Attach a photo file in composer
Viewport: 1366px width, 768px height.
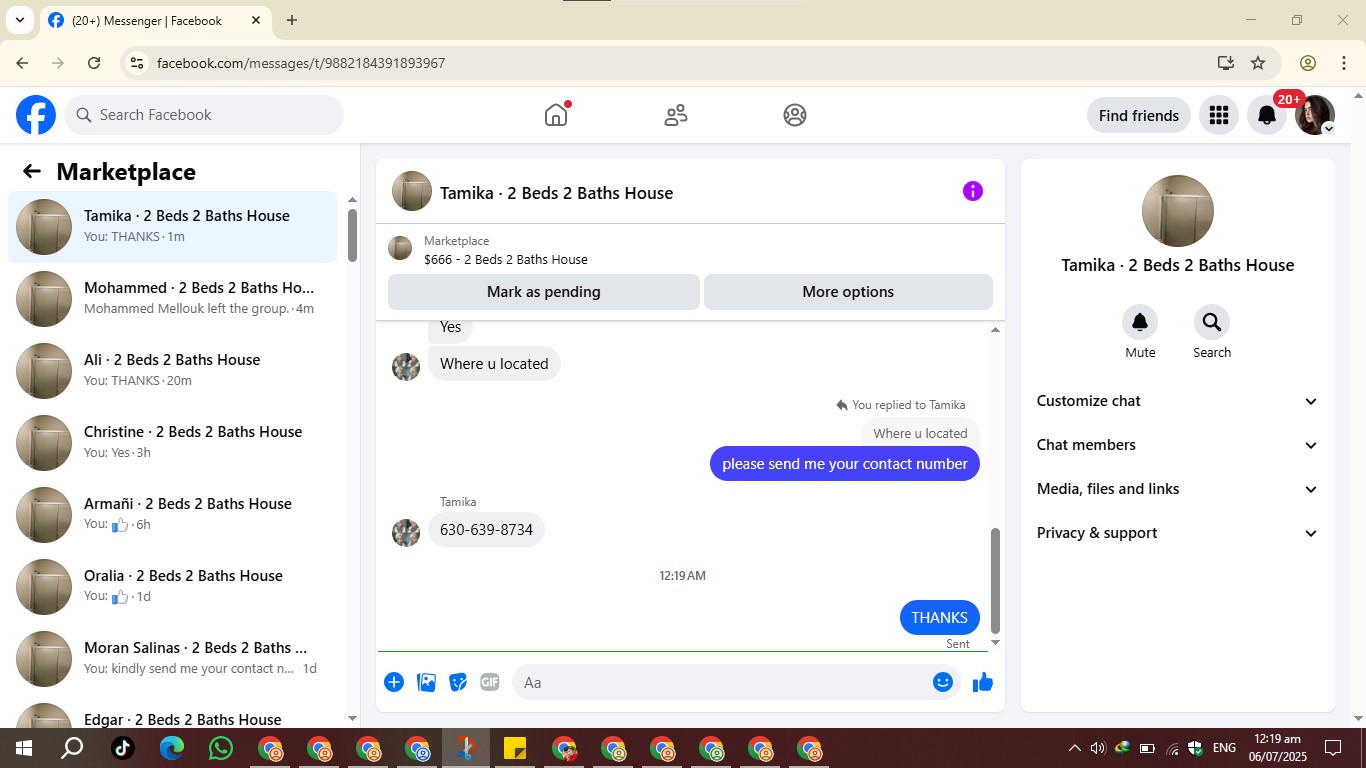426,682
